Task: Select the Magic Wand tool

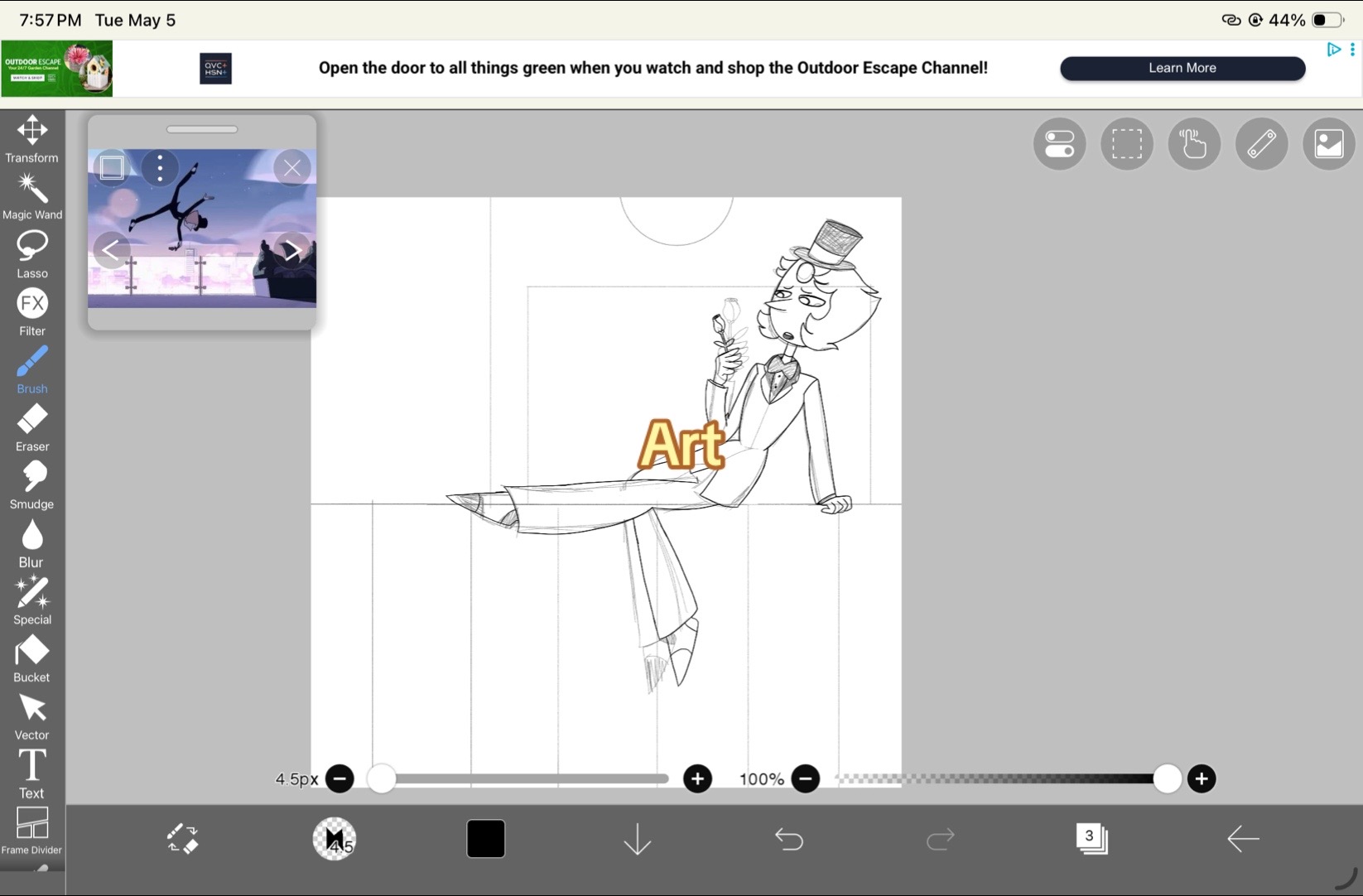Action: tap(31, 196)
